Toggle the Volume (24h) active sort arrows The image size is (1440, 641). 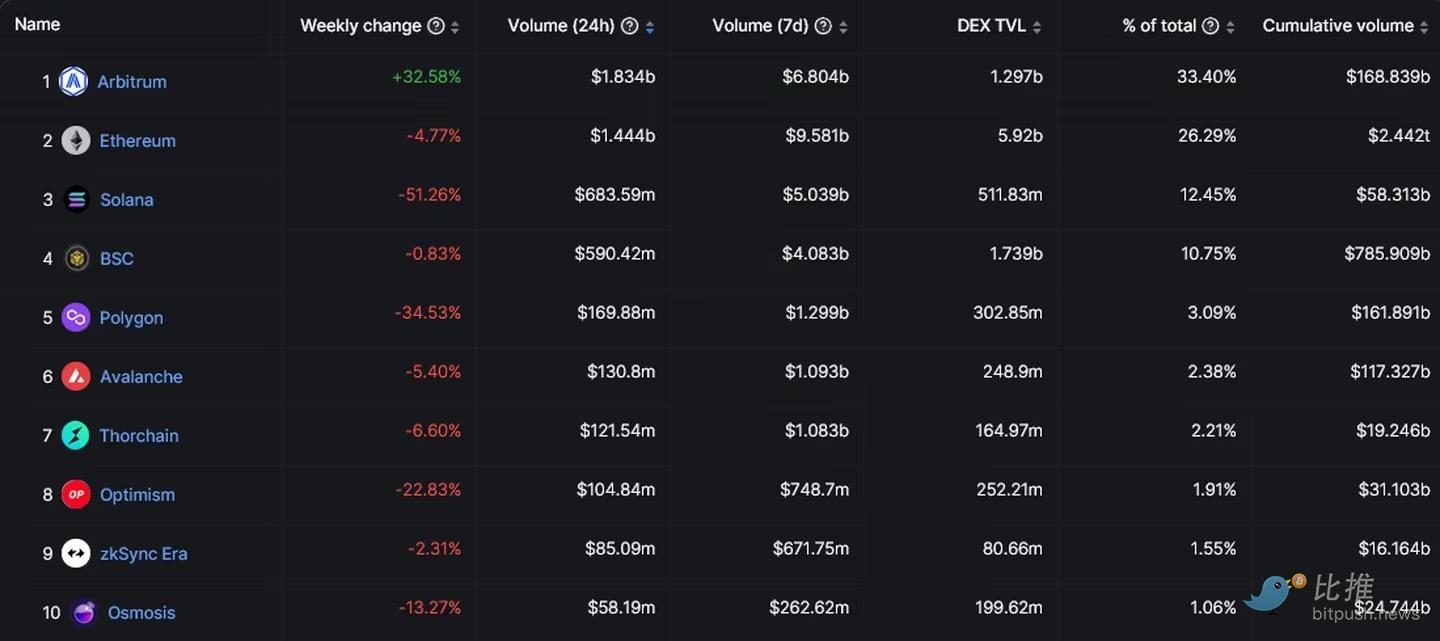click(x=650, y=28)
